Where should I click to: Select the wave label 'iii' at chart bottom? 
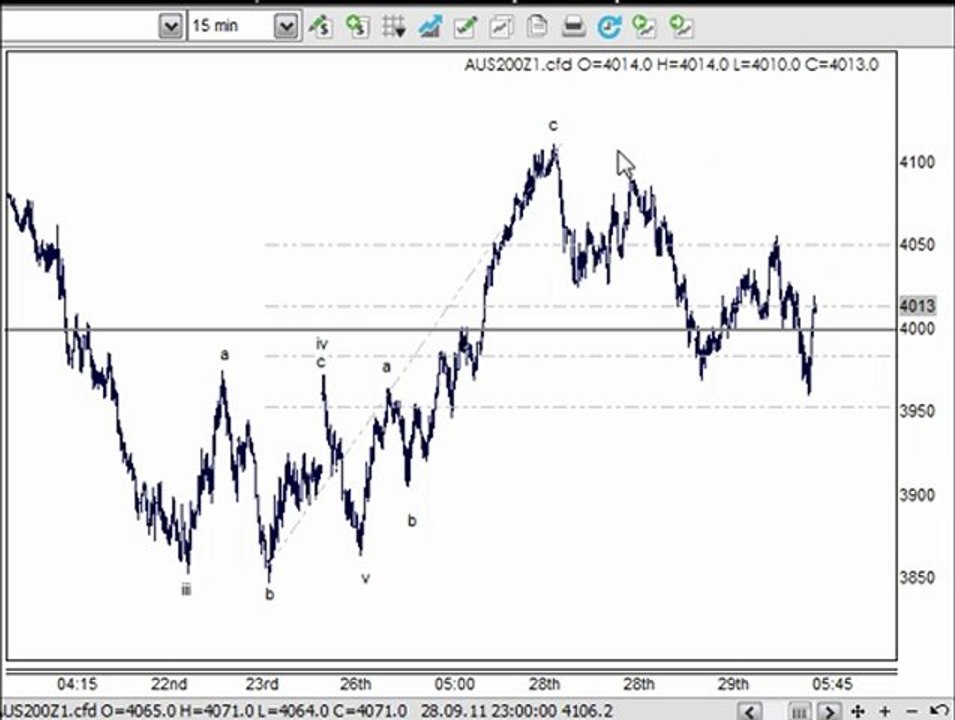186,589
